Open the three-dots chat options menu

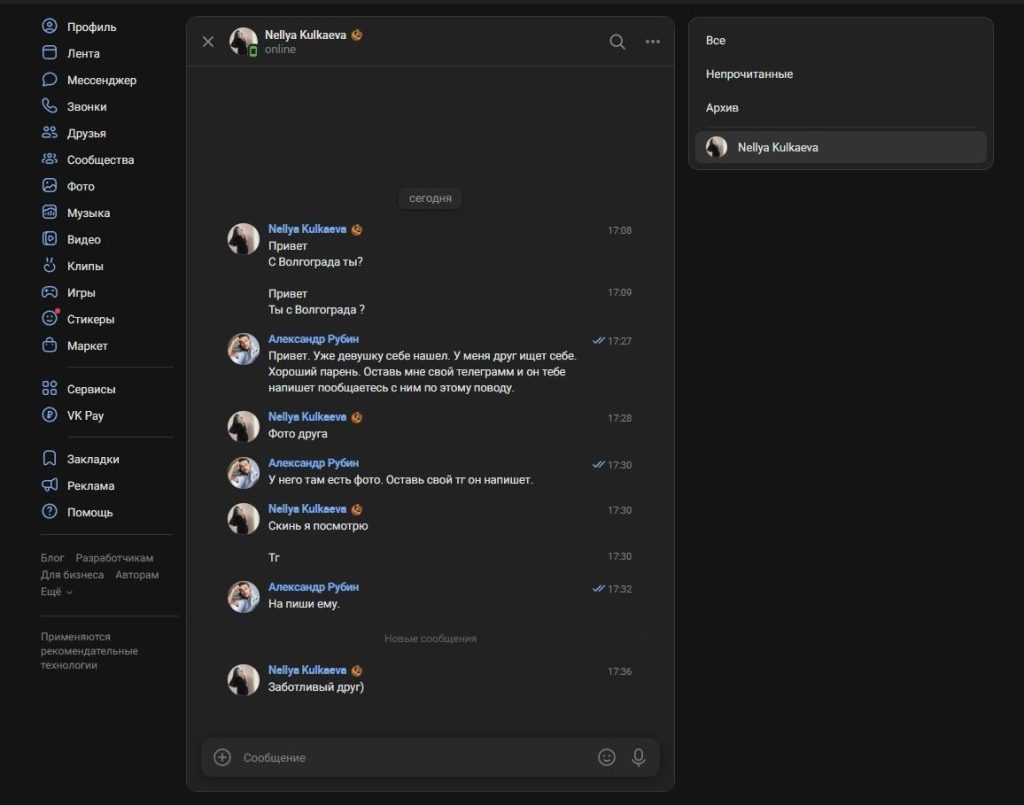point(653,42)
